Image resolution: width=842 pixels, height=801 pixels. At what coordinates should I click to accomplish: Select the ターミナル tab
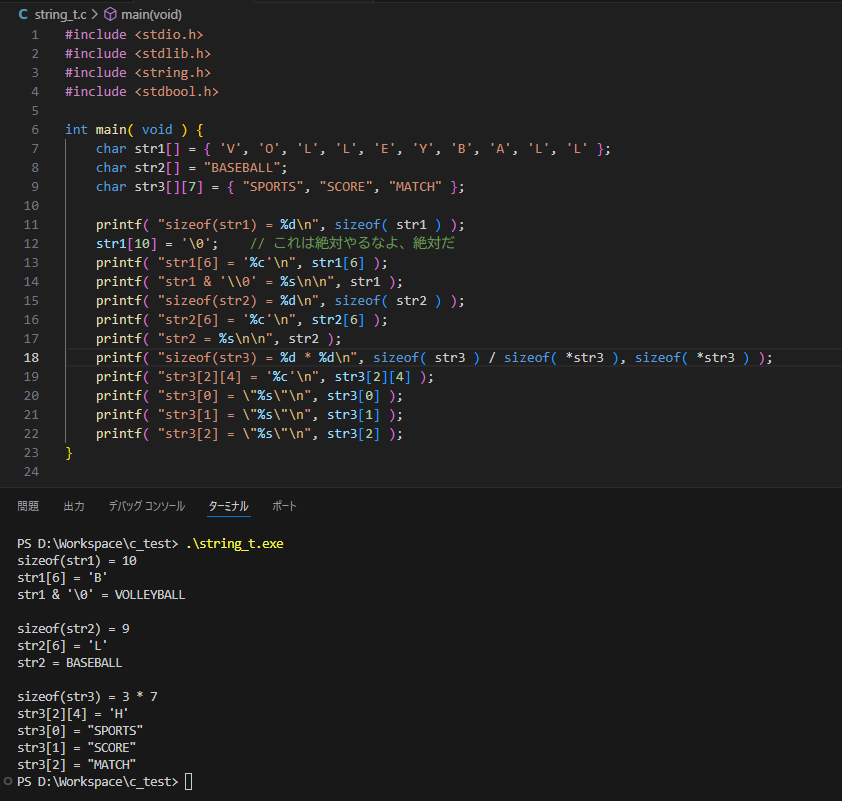[228, 506]
